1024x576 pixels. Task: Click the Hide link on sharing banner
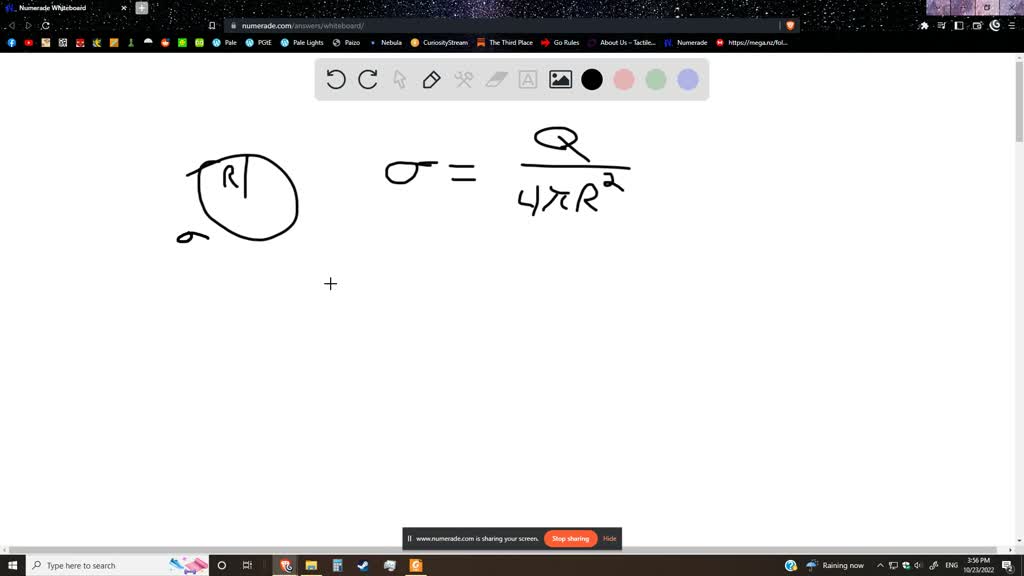[609, 538]
